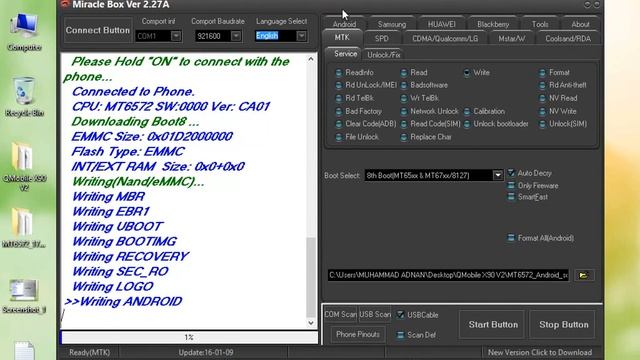Image resolution: width=640 pixels, height=360 pixels.
Task: Open the Recycle Bin desktop icon
Action: [x=24, y=97]
